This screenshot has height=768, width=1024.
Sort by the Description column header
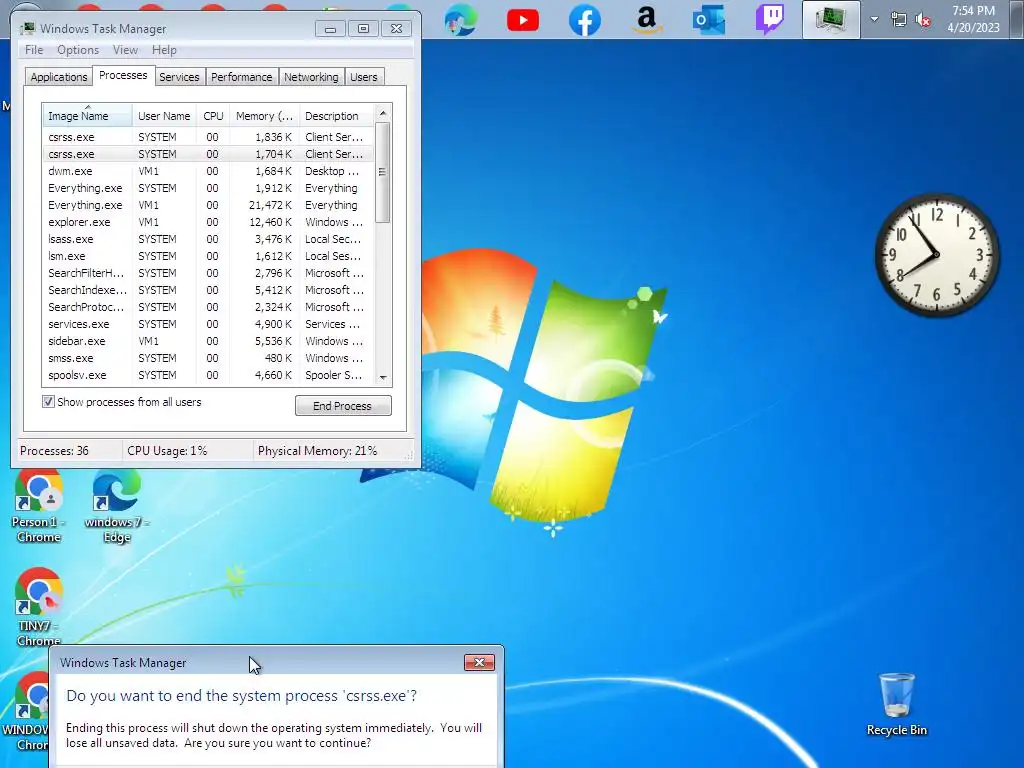point(336,116)
